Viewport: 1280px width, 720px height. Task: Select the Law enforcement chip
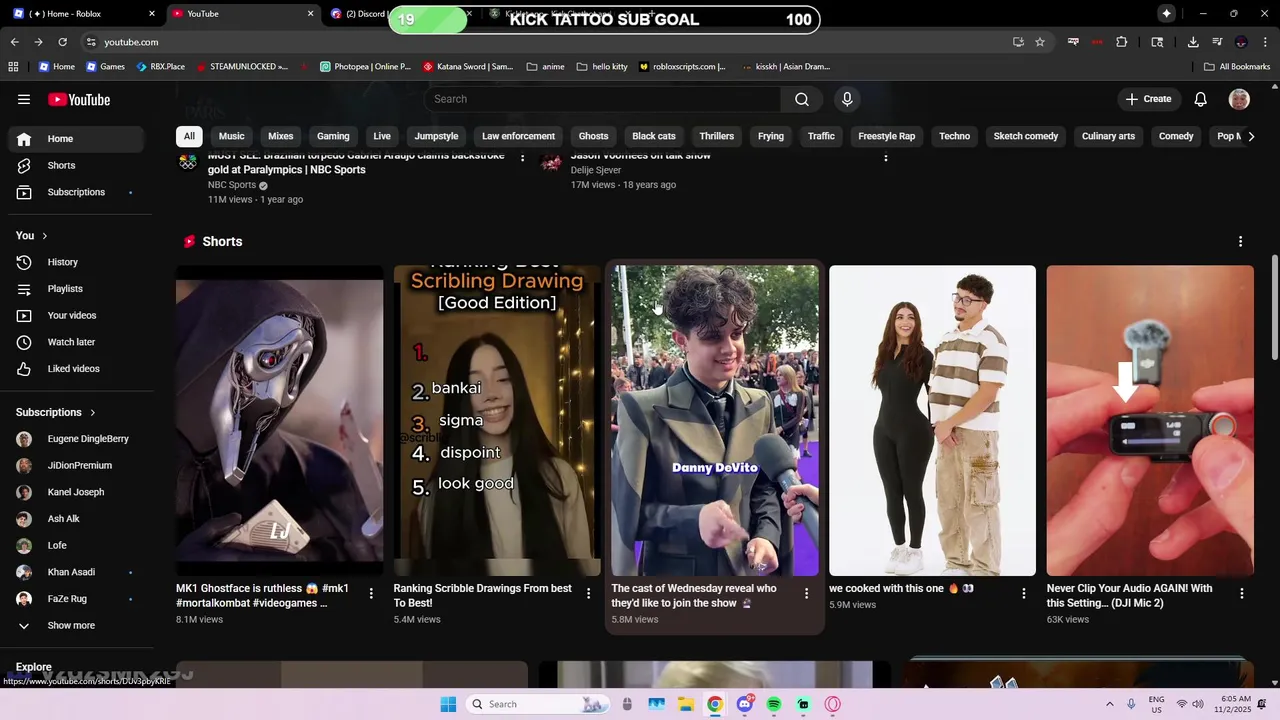(x=518, y=136)
